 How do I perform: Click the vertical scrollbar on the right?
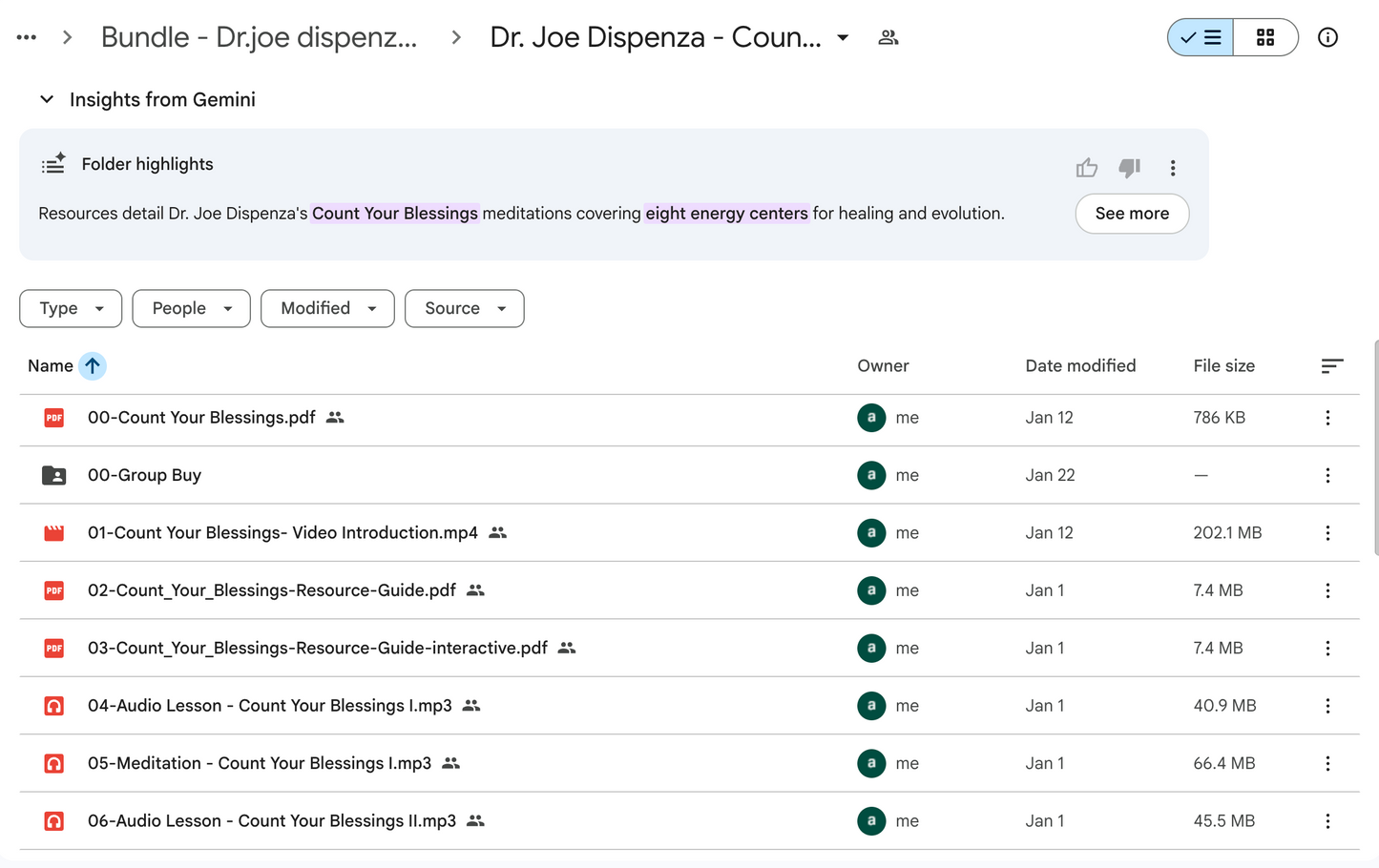(x=1375, y=446)
